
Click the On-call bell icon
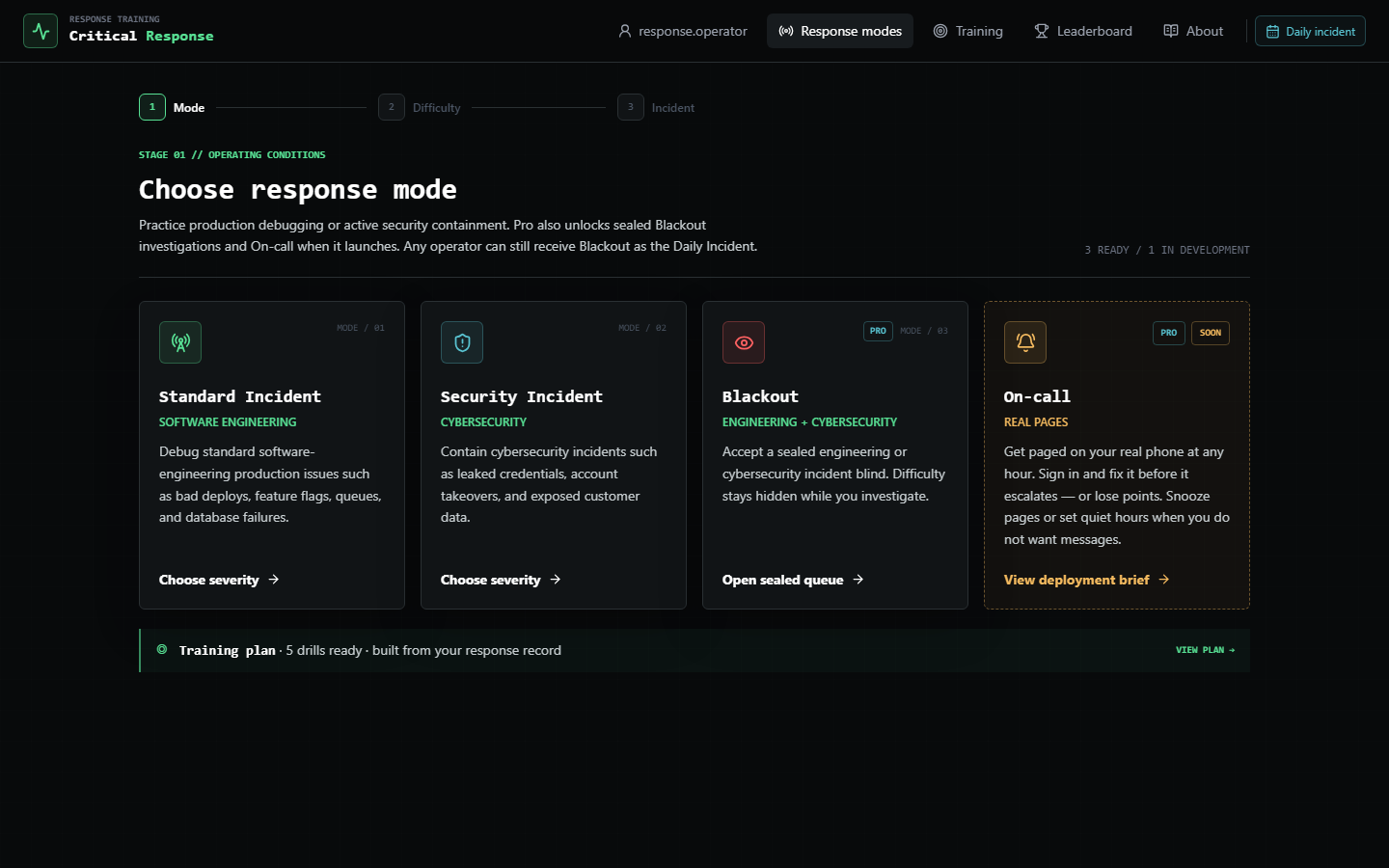(x=1025, y=342)
